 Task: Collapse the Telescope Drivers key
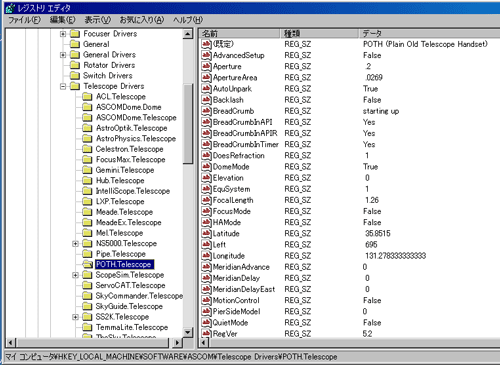63,87
